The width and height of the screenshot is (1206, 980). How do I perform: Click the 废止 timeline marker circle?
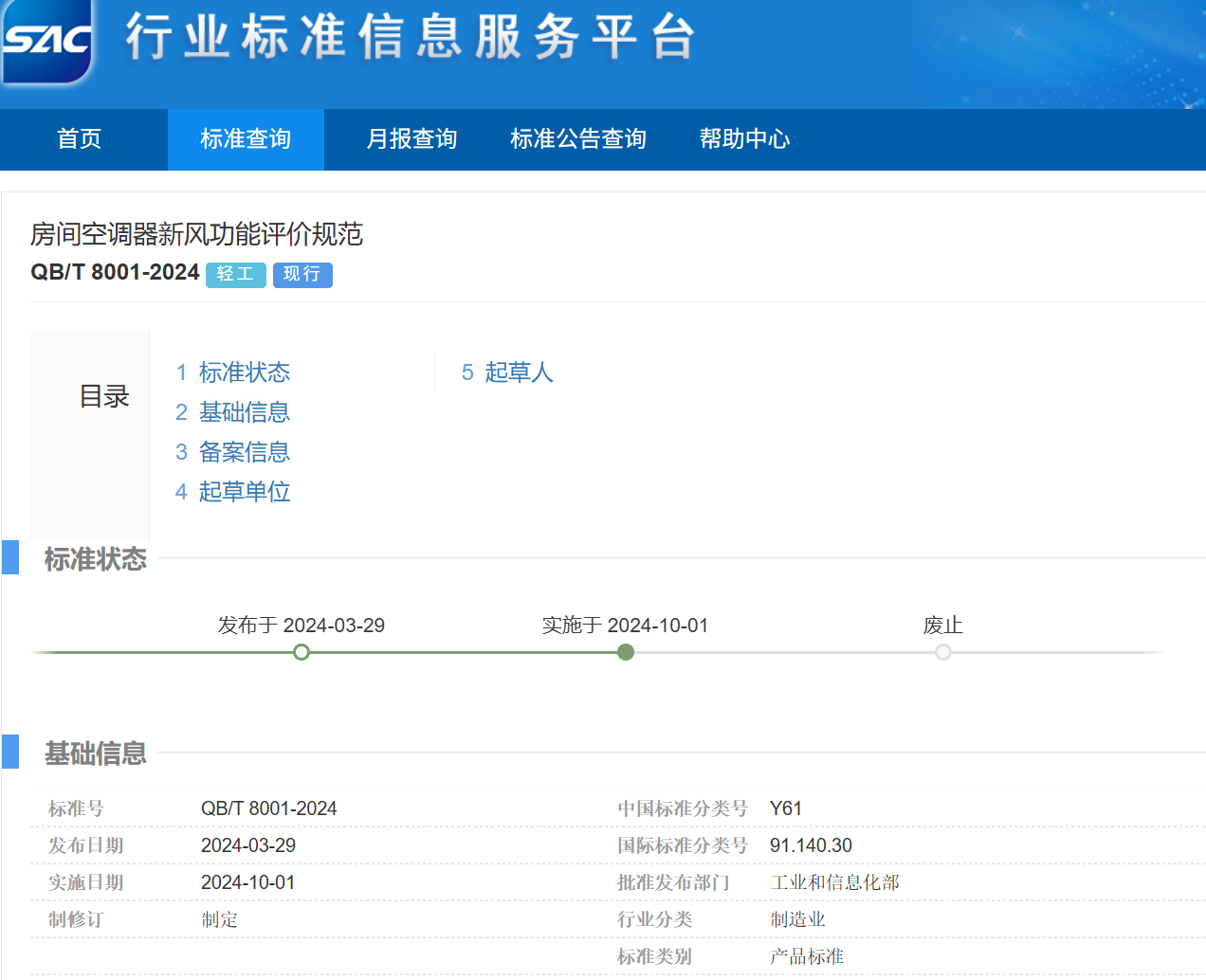click(x=943, y=652)
